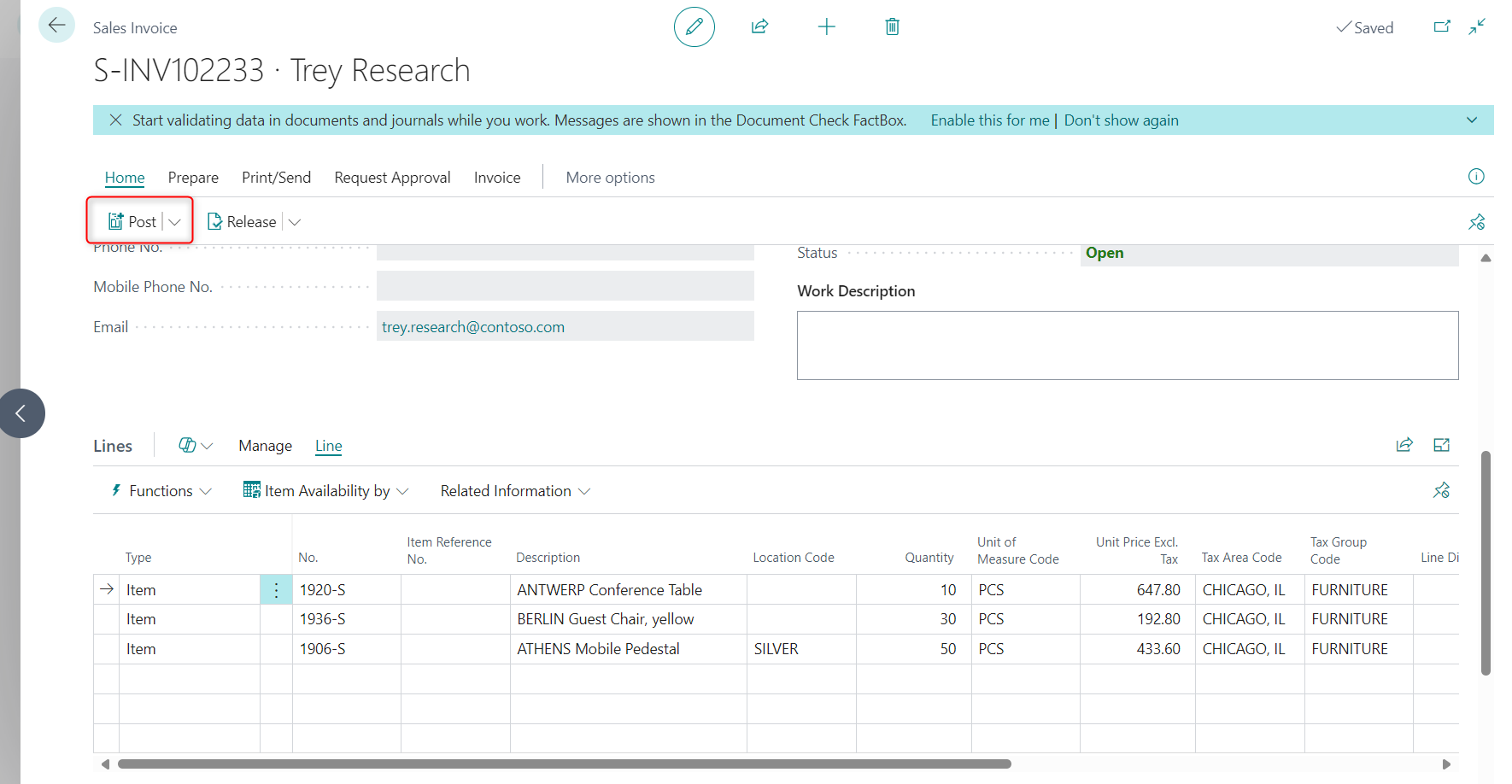
Task: Click the Saved status indicator
Action: pyautogui.click(x=1365, y=27)
